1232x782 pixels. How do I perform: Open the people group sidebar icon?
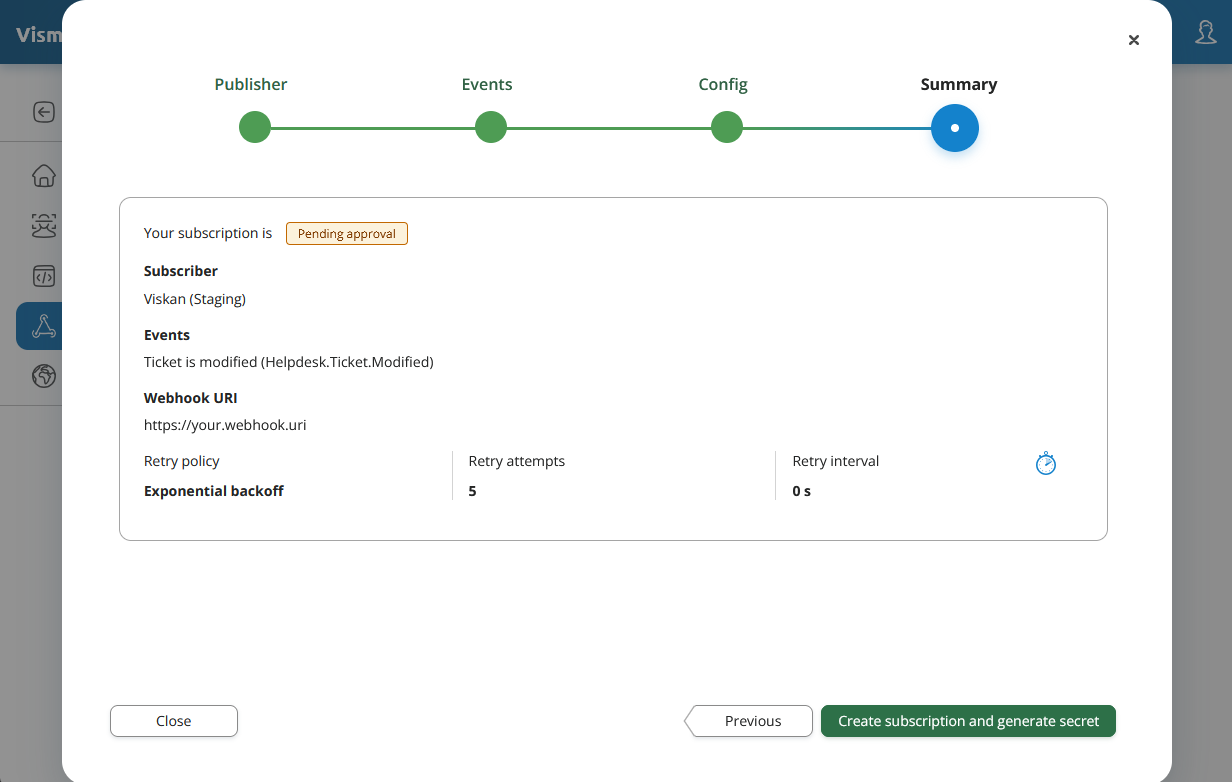[44, 226]
